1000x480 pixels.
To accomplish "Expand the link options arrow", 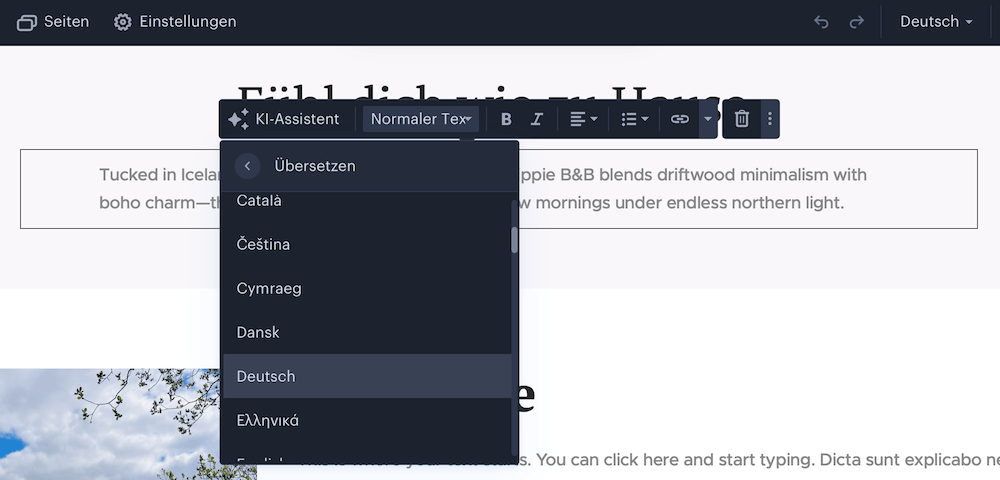I will pyautogui.click(x=707, y=119).
